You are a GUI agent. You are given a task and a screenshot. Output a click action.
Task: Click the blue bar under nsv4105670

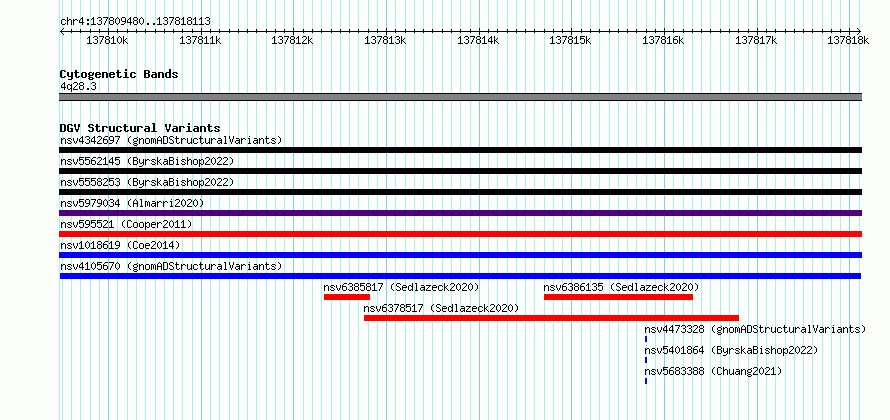pyautogui.click(x=460, y=276)
